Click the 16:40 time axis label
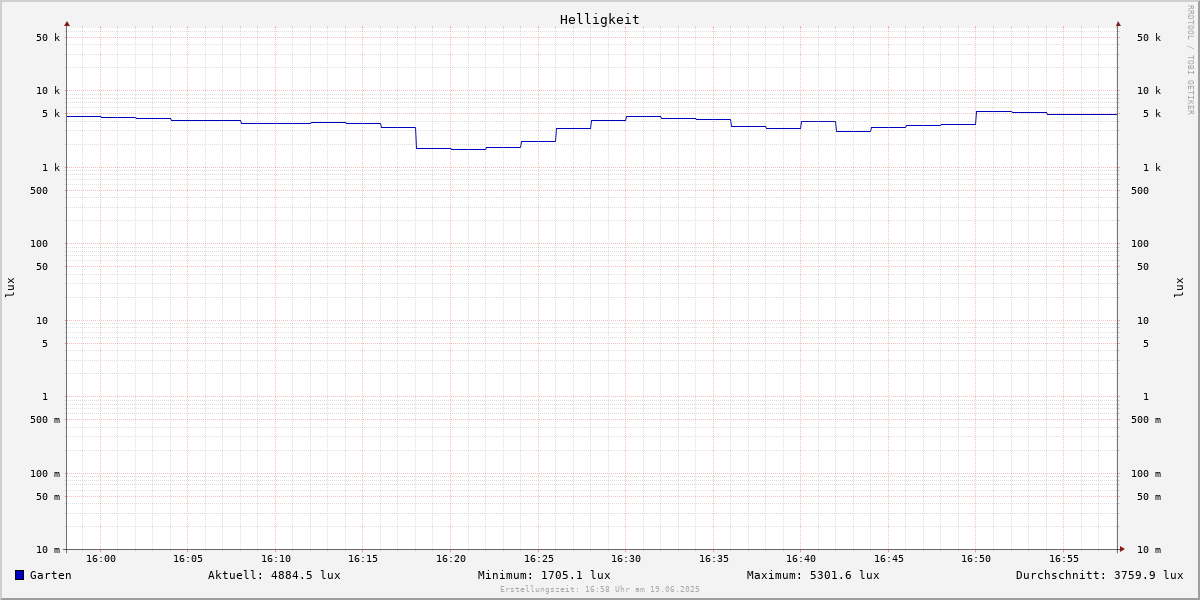Viewport: 1200px width, 600px height. coord(801,559)
